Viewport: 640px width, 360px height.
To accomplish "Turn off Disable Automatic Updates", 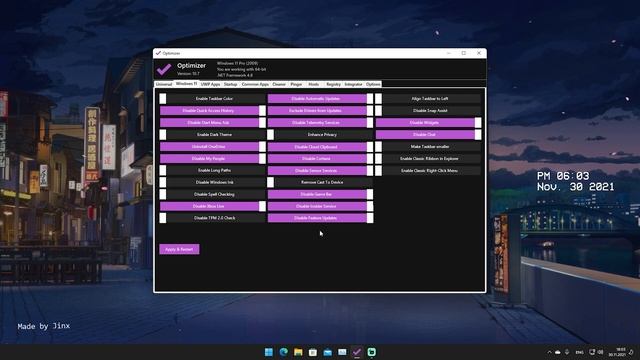I will pos(320,99).
